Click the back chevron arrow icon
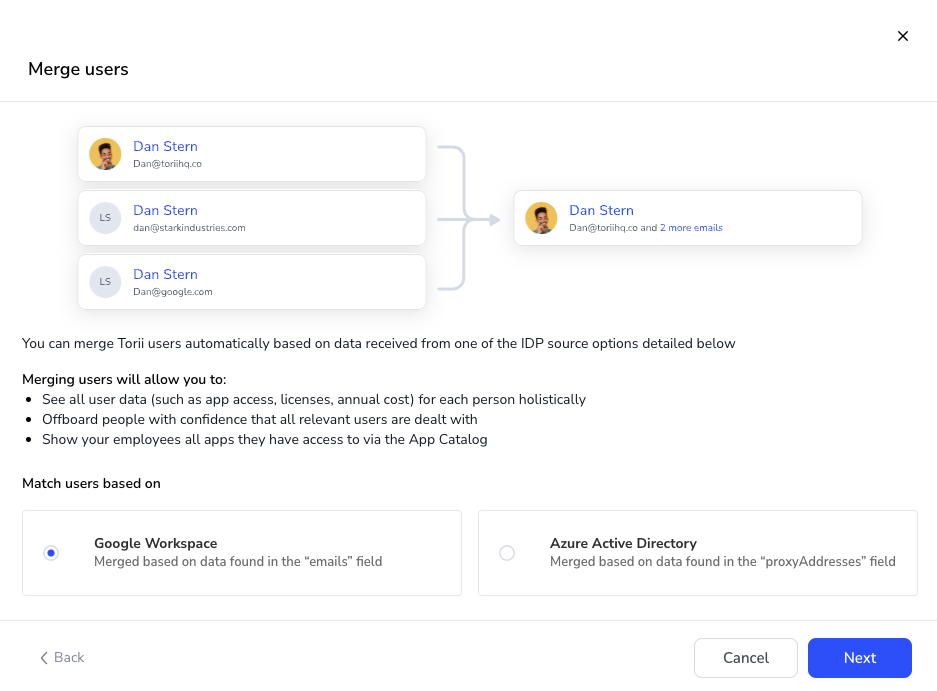This screenshot has height=691, width=937. pos(44,658)
